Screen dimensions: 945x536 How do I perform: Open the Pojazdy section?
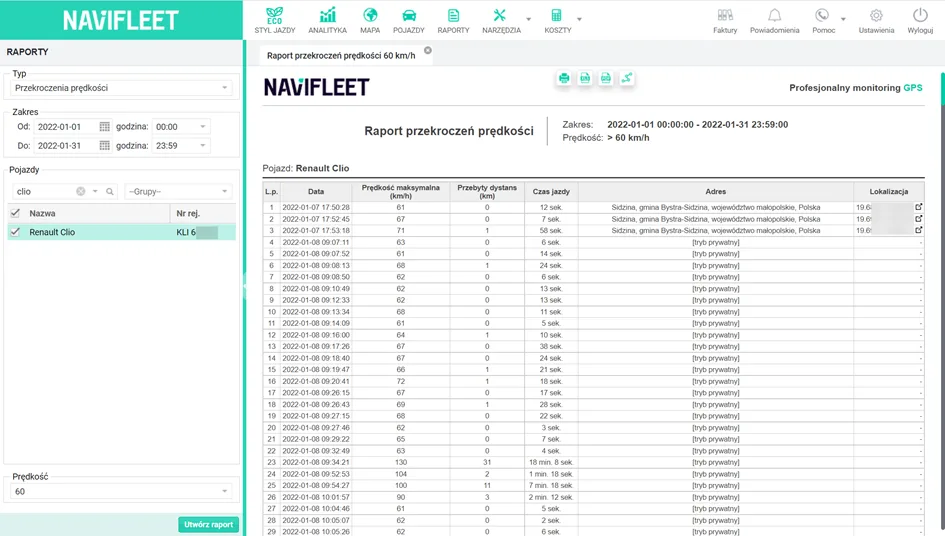[409, 20]
